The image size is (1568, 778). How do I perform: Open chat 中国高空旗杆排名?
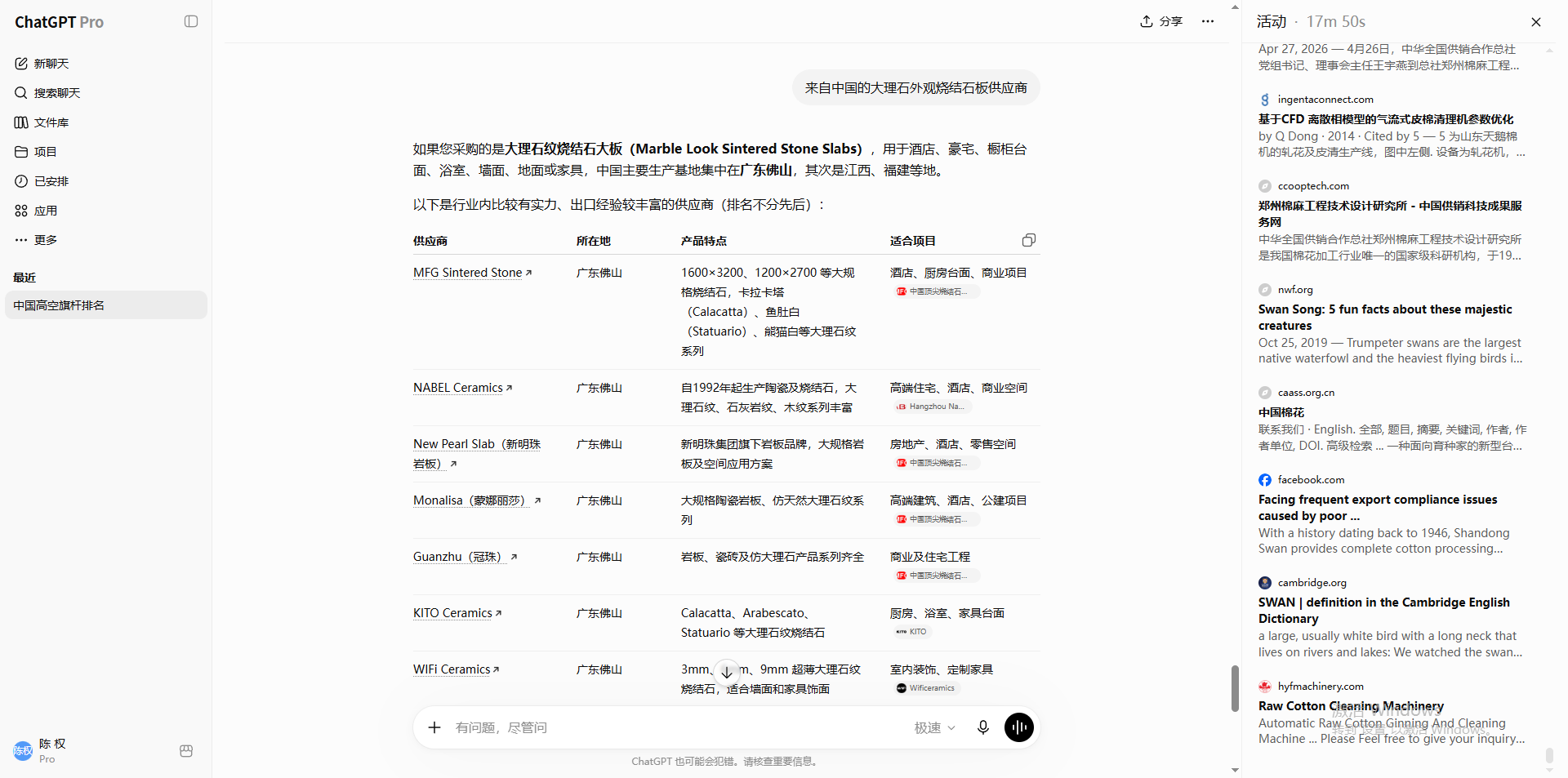pyautogui.click(x=105, y=305)
